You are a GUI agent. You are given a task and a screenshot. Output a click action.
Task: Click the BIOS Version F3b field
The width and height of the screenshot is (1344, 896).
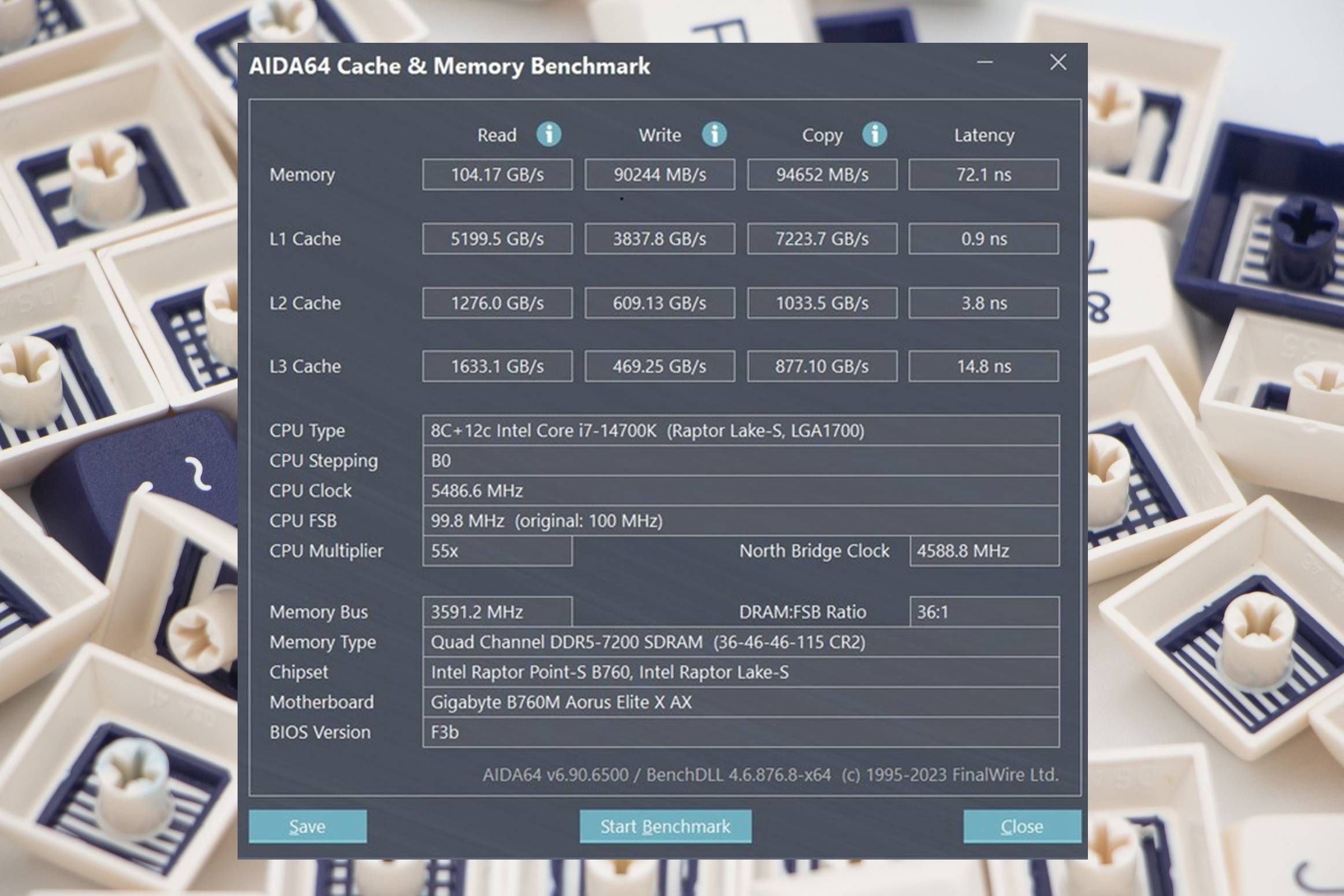coord(741,732)
